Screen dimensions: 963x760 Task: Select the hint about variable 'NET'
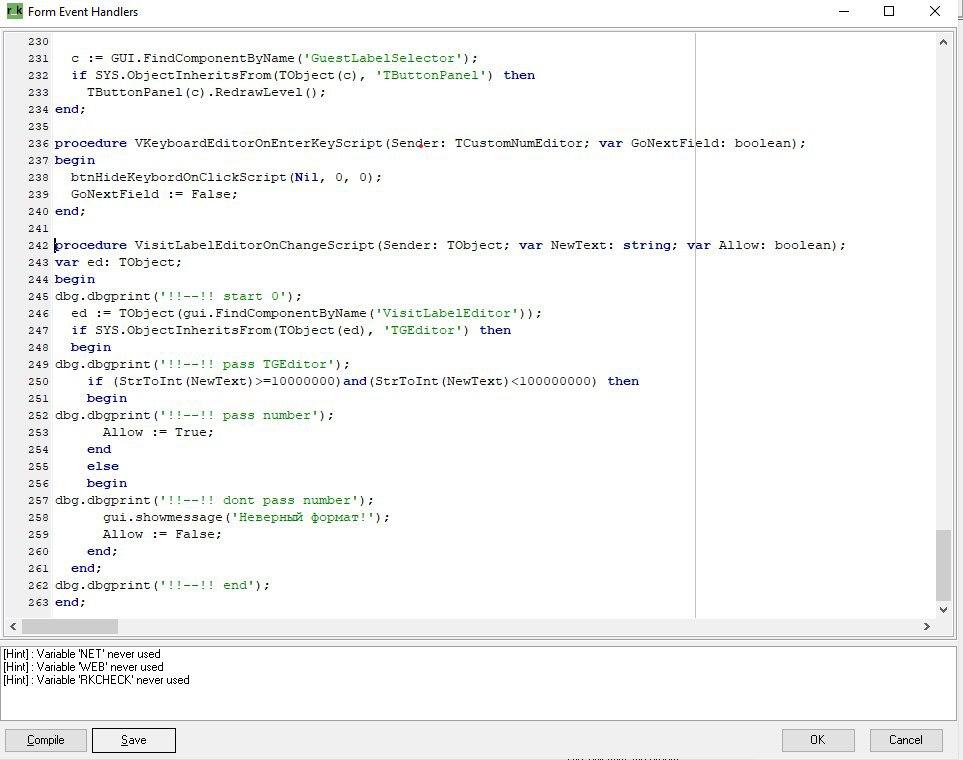point(82,654)
